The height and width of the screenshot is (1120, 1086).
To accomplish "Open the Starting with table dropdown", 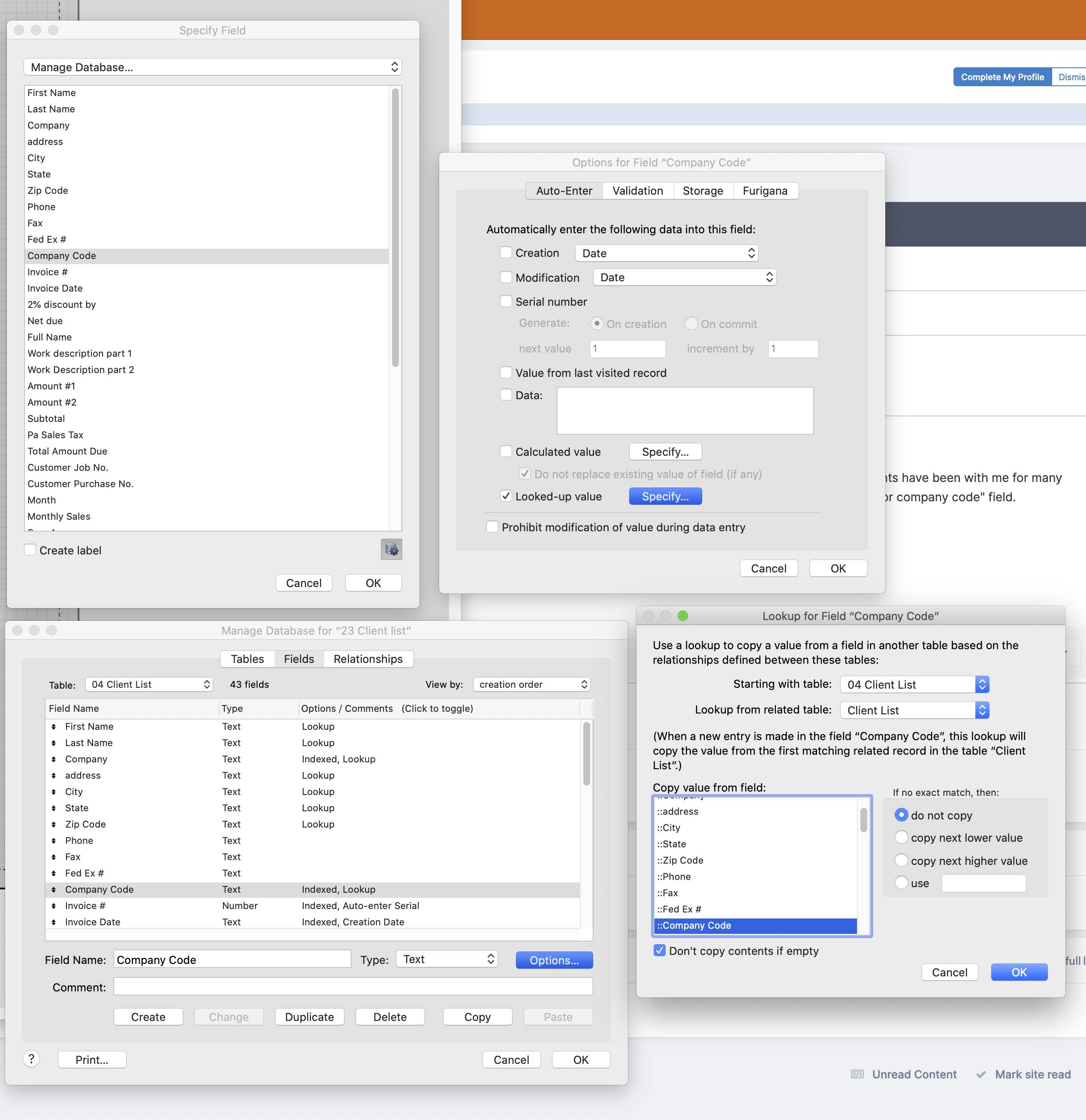I will coord(914,684).
